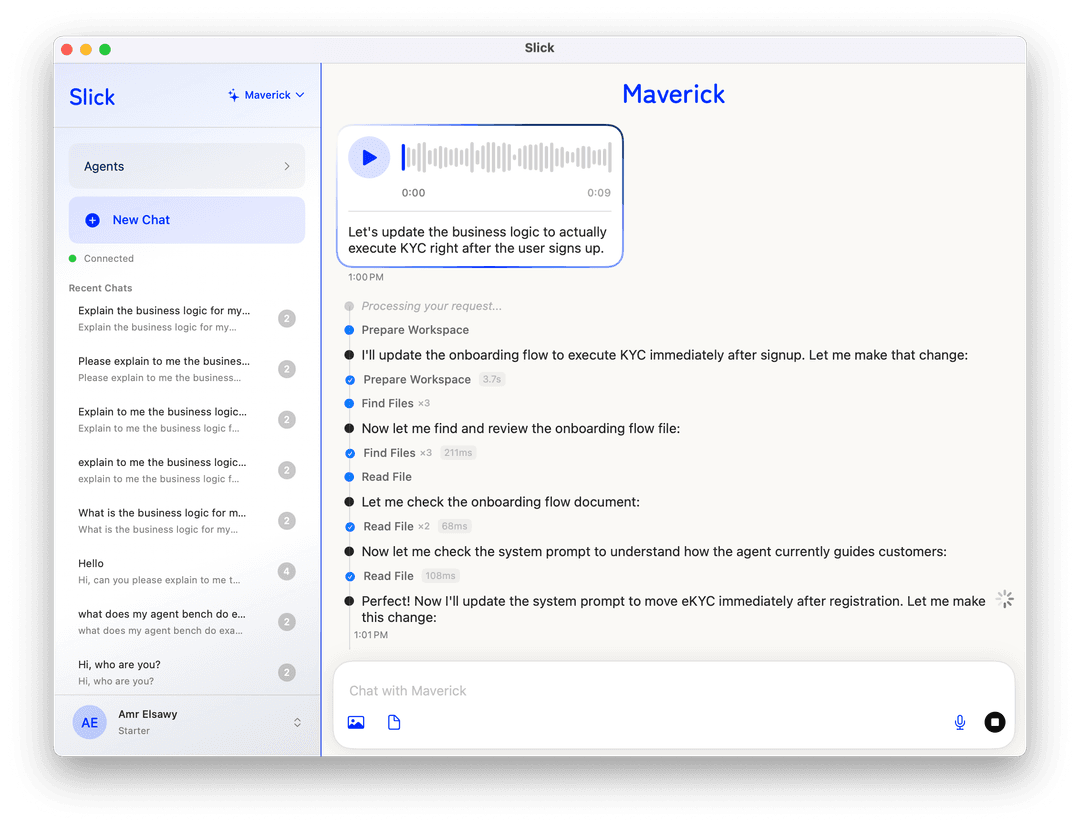
Task: Expand the Agents section chevron
Action: (287, 167)
